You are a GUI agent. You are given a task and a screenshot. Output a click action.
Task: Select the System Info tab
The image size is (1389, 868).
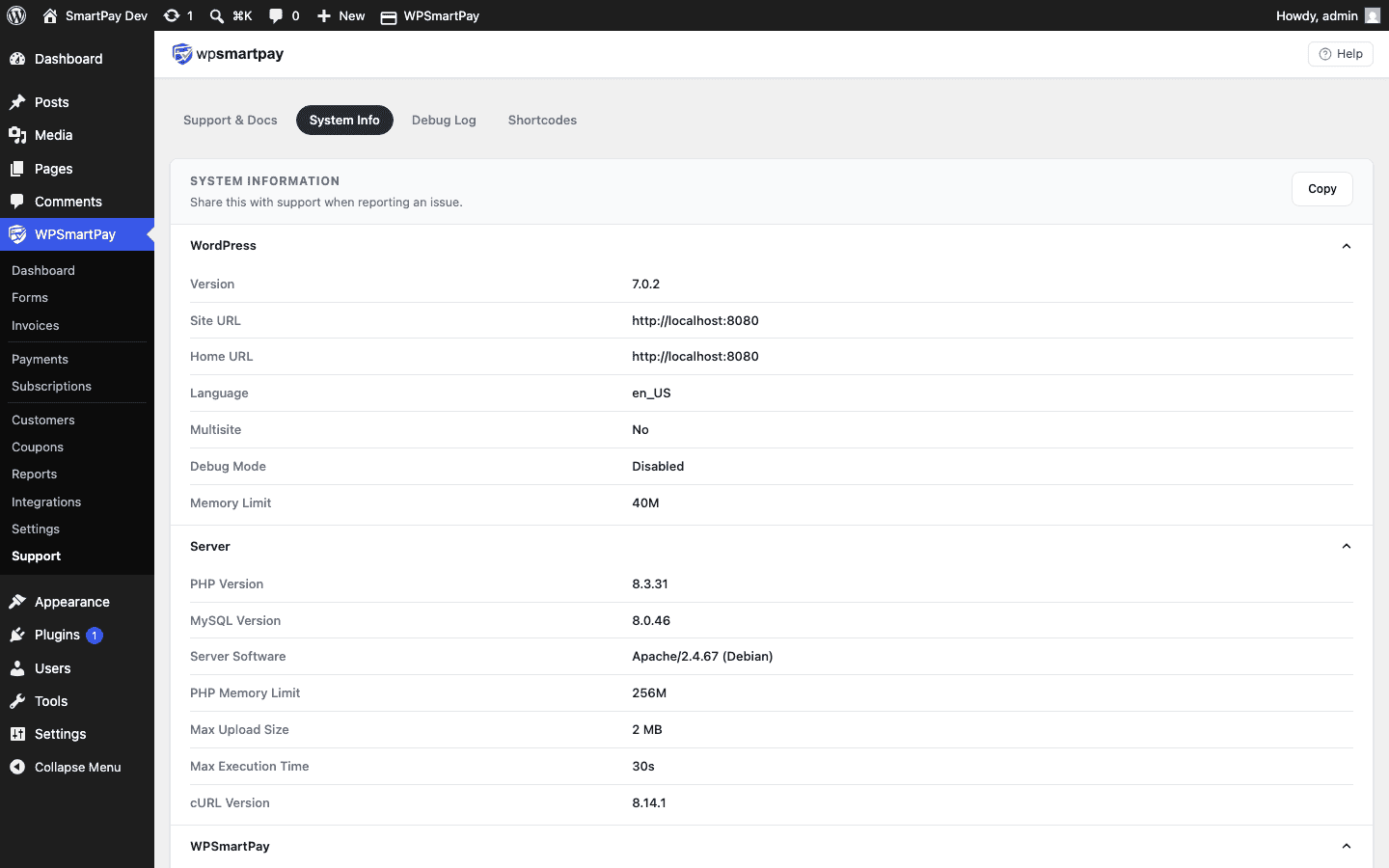(x=344, y=121)
